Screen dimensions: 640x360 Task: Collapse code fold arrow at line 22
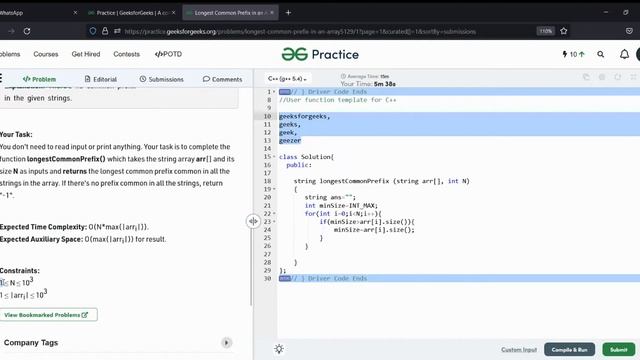(274, 213)
